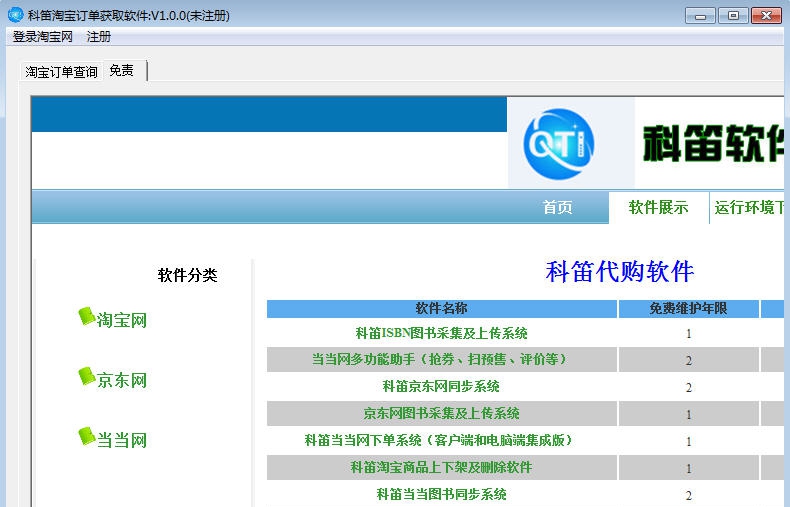790x507 pixels.
Task: Open 当当网多功能助手 link
Action: coord(441,359)
